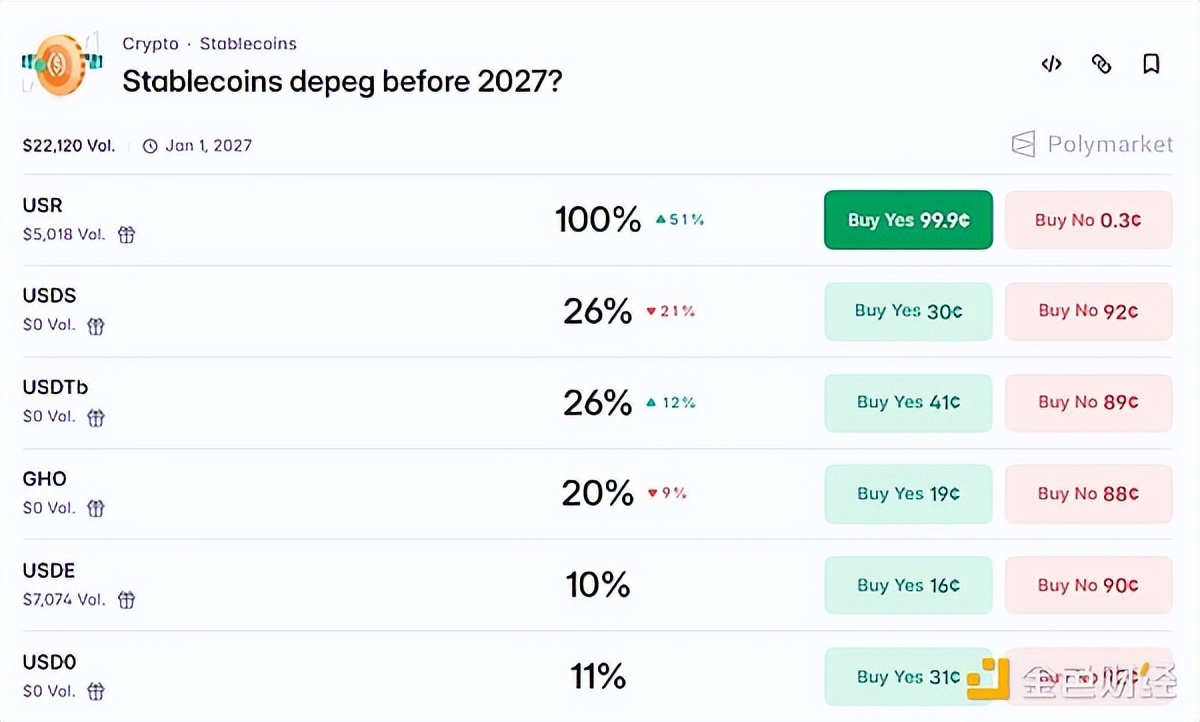This screenshot has height=722, width=1200.
Task: Click the gift icon under GHO
Action: tap(96, 508)
